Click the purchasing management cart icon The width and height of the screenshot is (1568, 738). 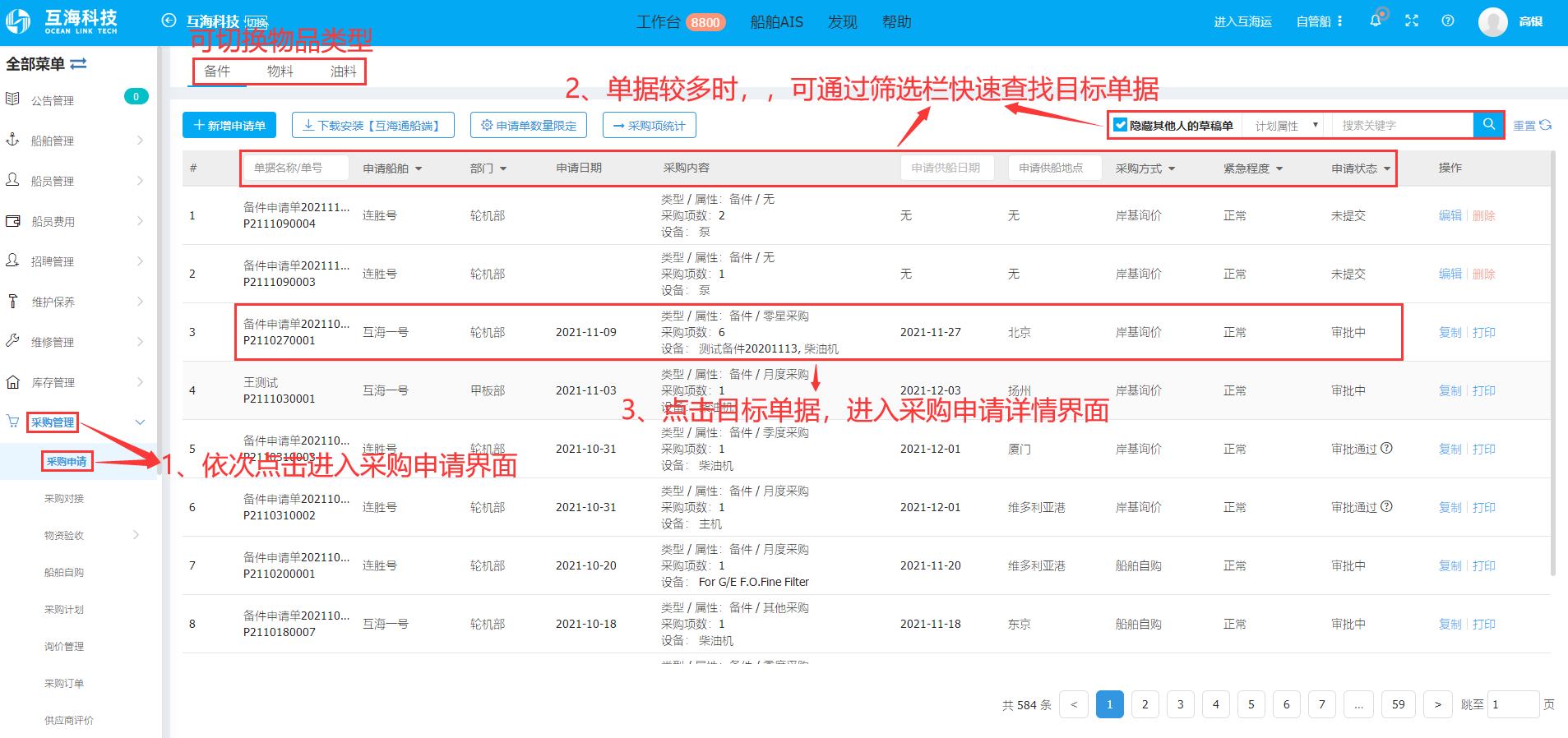[12, 422]
